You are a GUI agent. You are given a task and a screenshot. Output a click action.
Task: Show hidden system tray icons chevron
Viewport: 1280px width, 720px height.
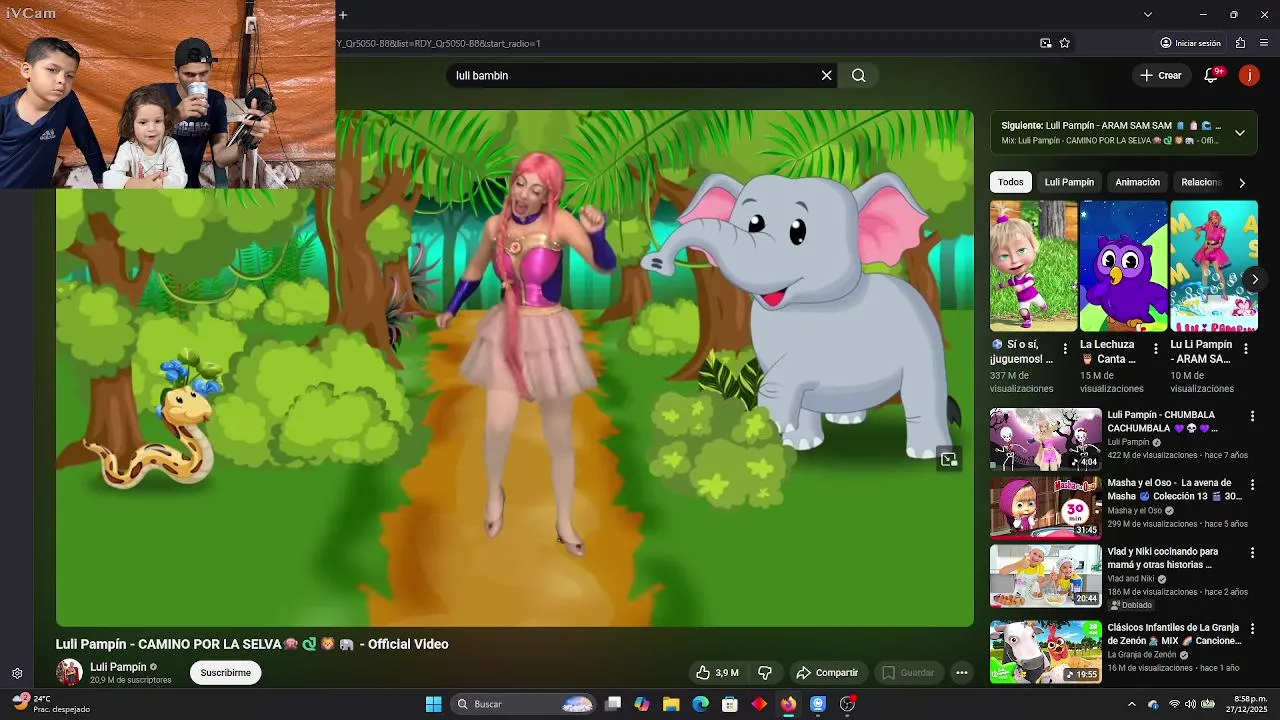click(1132, 704)
